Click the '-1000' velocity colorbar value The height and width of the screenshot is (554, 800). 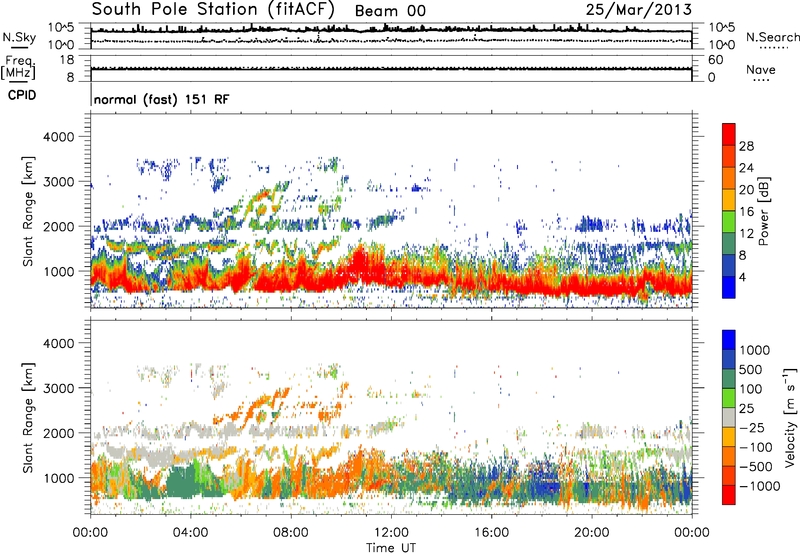tap(759, 486)
